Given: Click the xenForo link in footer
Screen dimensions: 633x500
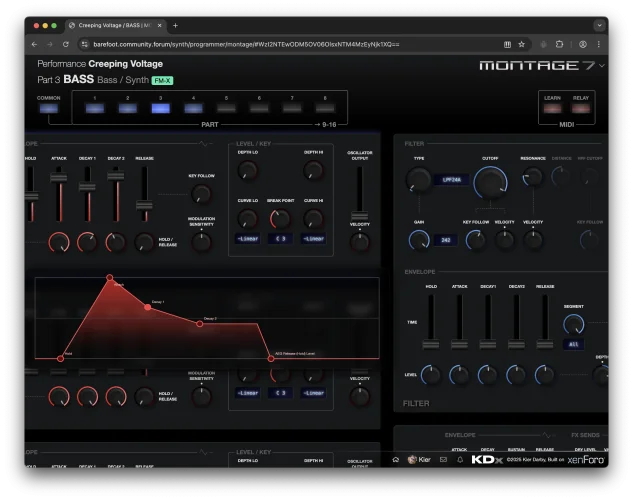Looking at the screenshot, I should coord(586,460).
